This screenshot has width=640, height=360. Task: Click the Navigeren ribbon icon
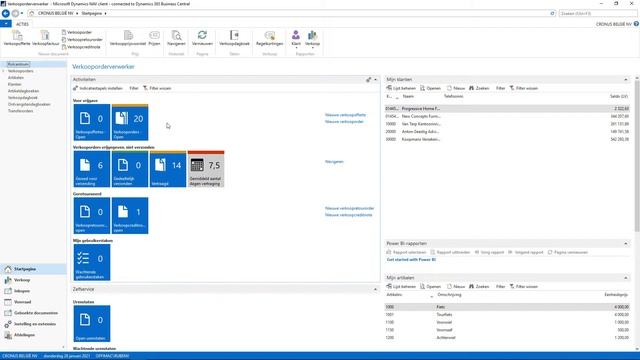coord(176,38)
